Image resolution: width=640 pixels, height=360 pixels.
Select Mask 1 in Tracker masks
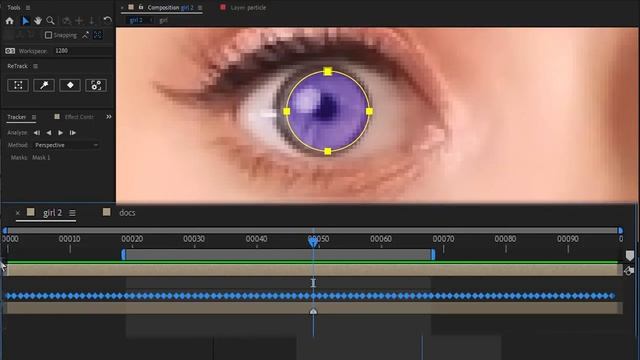click(x=41, y=158)
